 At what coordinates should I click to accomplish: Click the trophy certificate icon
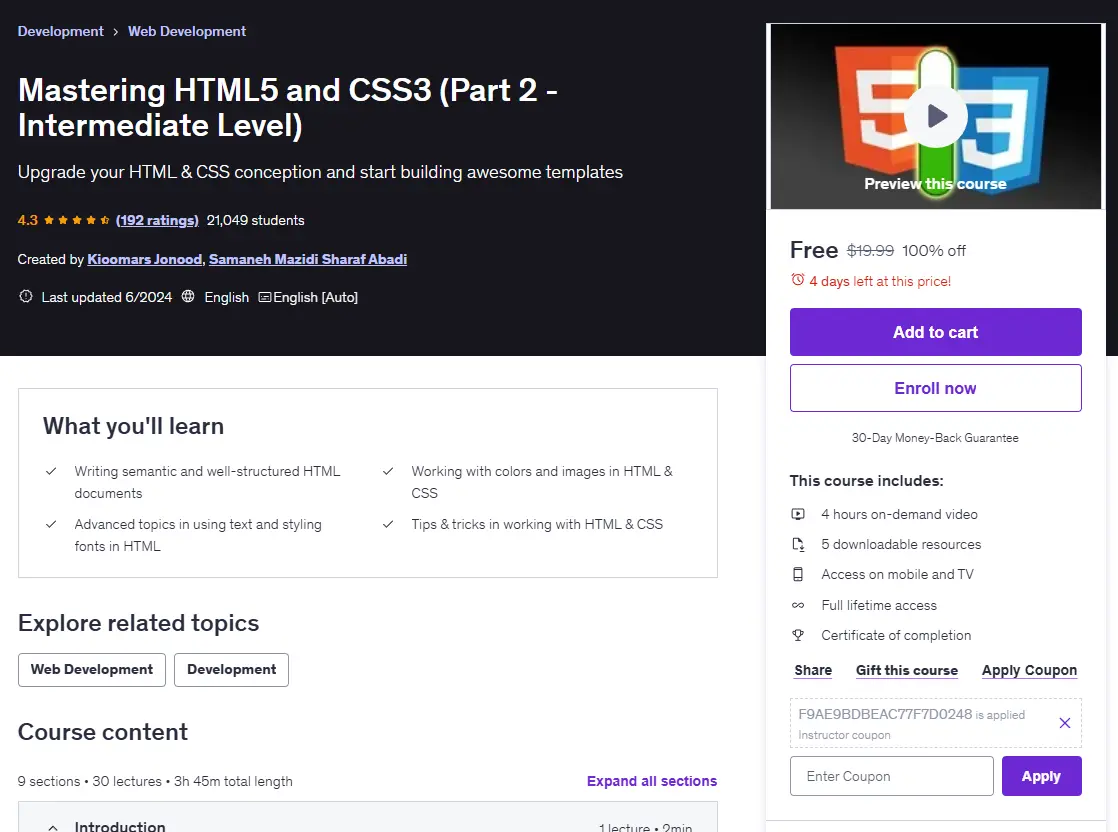(x=798, y=635)
